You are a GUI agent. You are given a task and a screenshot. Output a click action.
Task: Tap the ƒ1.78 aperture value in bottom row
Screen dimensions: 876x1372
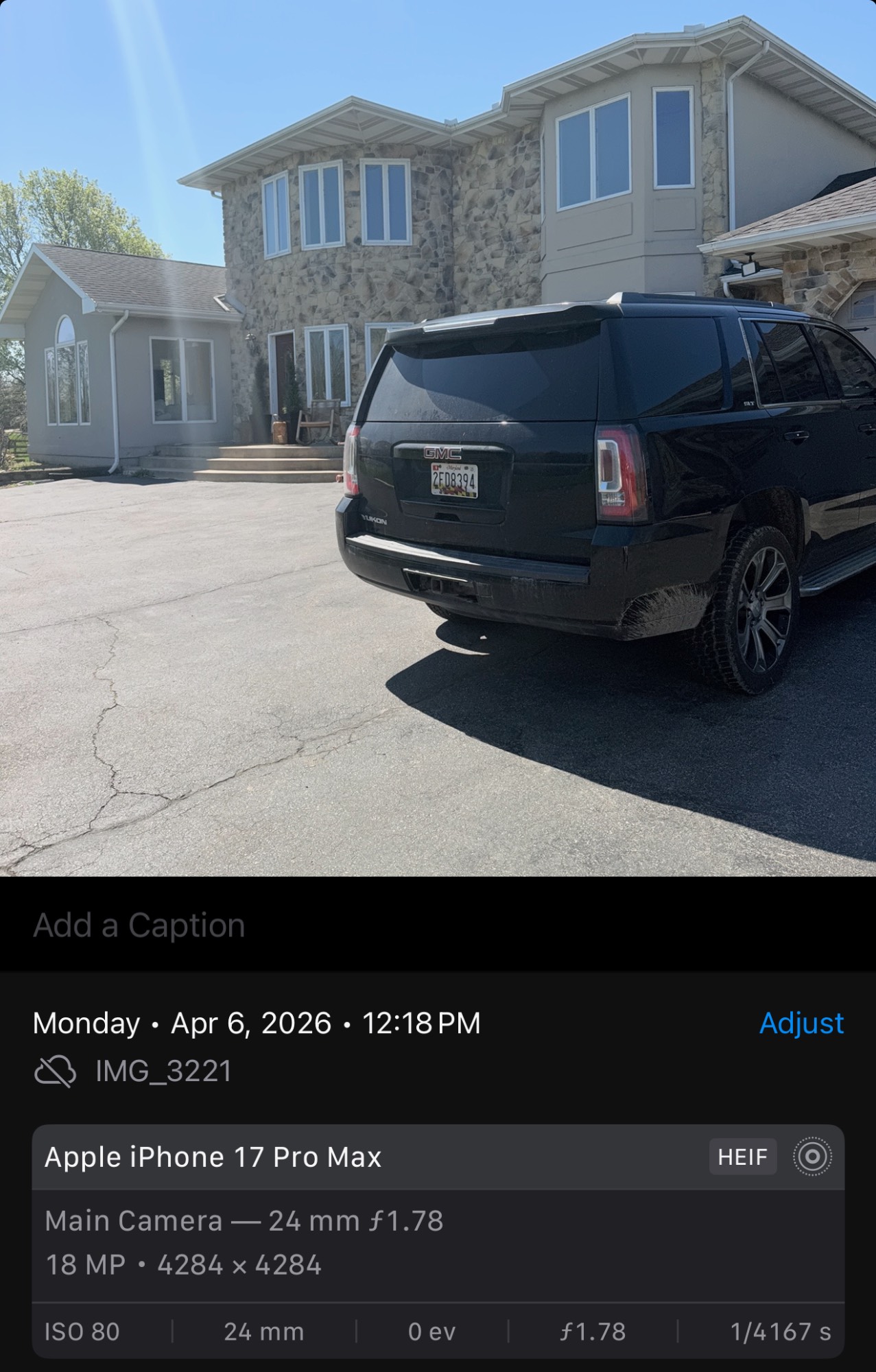point(592,1332)
